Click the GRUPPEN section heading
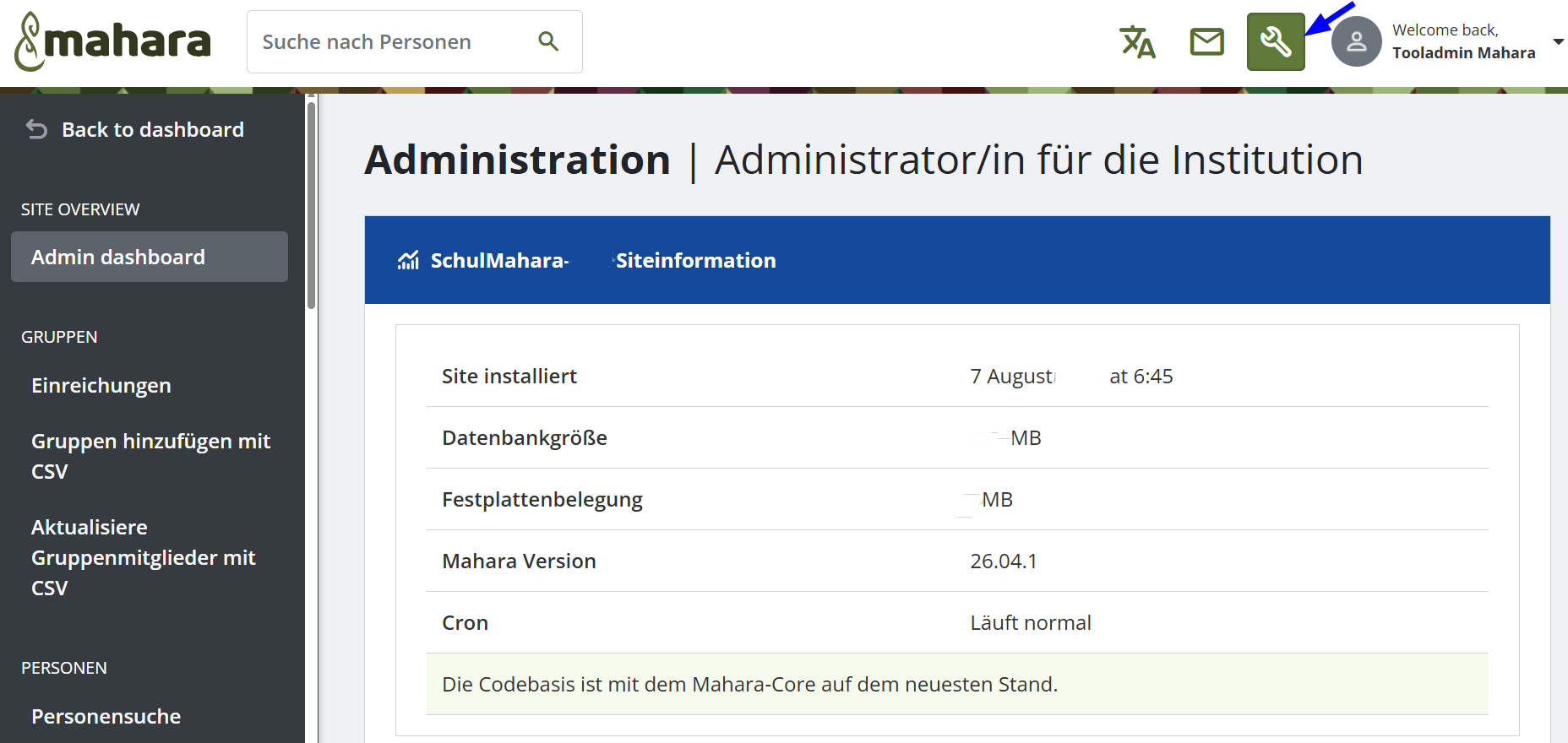The image size is (1568, 743). pos(59,337)
